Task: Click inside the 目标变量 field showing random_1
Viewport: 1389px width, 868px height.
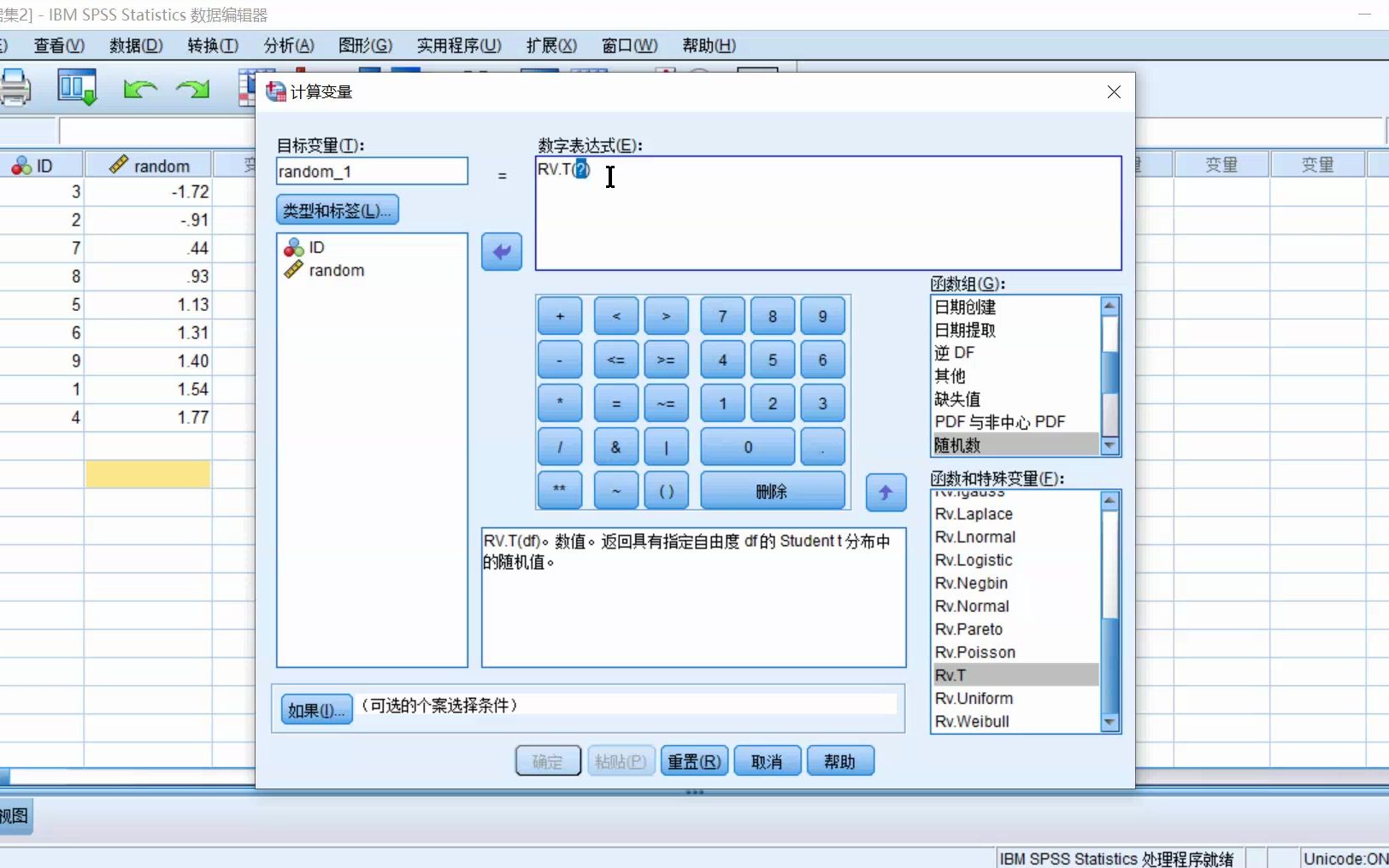Action: pos(372,171)
